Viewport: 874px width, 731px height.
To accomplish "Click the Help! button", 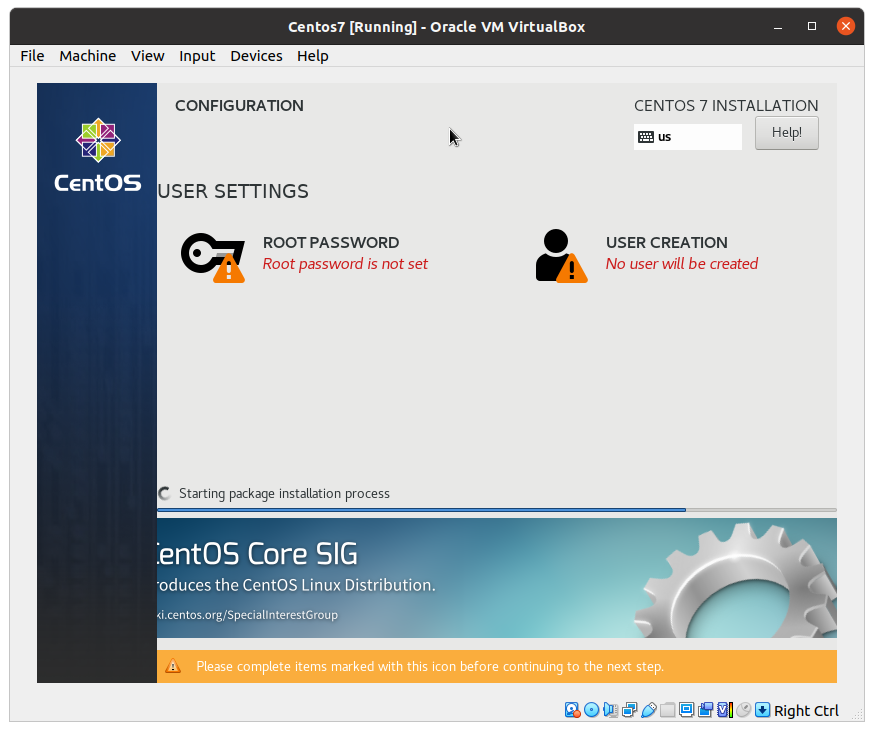I will pyautogui.click(x=786, y=133).
